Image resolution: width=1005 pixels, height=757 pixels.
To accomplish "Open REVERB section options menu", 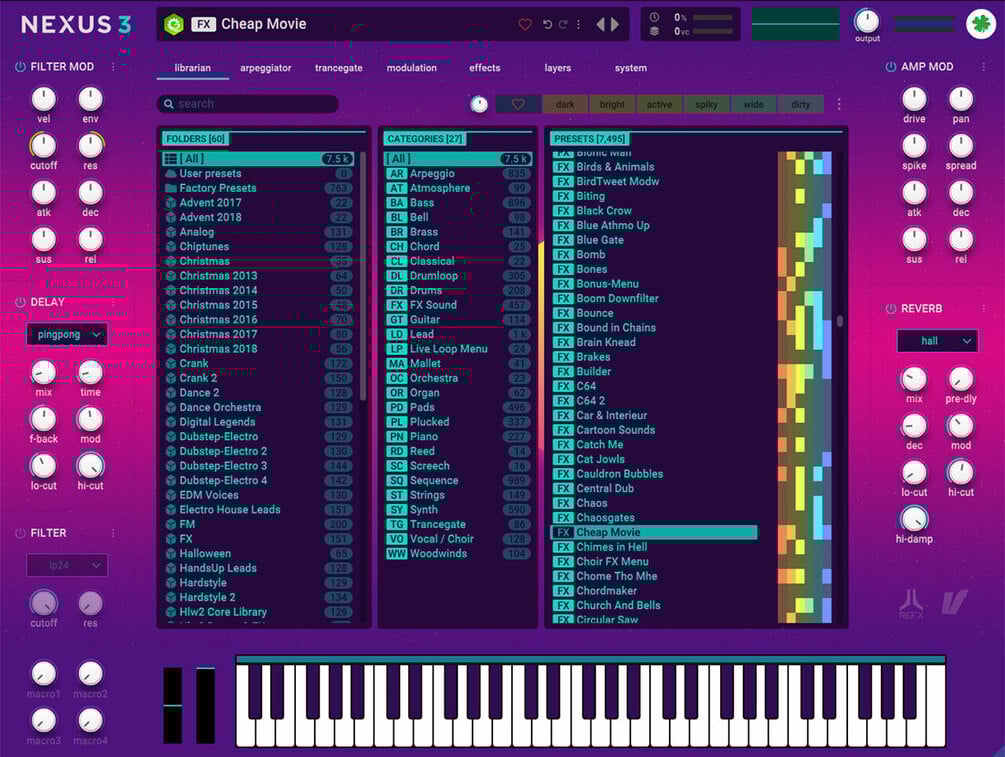I will (x=984, y=309).
